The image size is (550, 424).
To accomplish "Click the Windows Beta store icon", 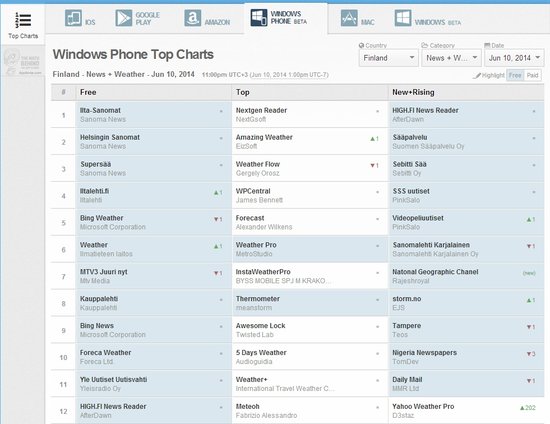I will coord(403,18).
